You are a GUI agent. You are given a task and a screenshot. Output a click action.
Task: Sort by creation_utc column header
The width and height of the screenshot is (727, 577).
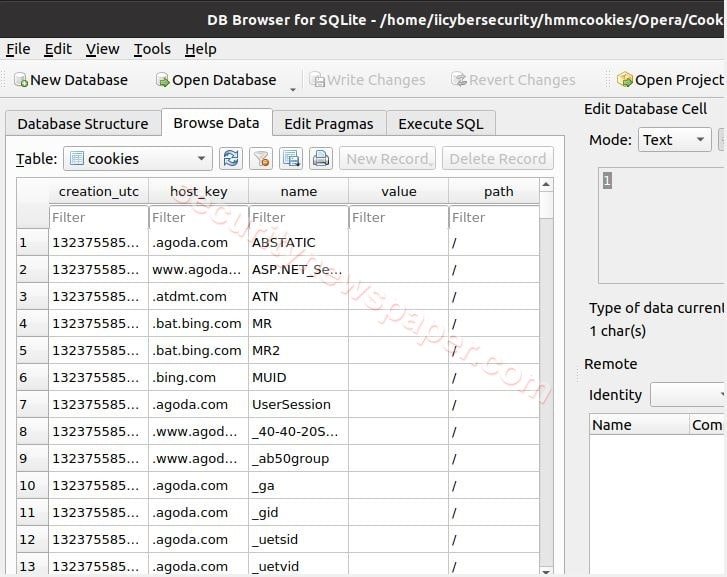tap(99, 191)
